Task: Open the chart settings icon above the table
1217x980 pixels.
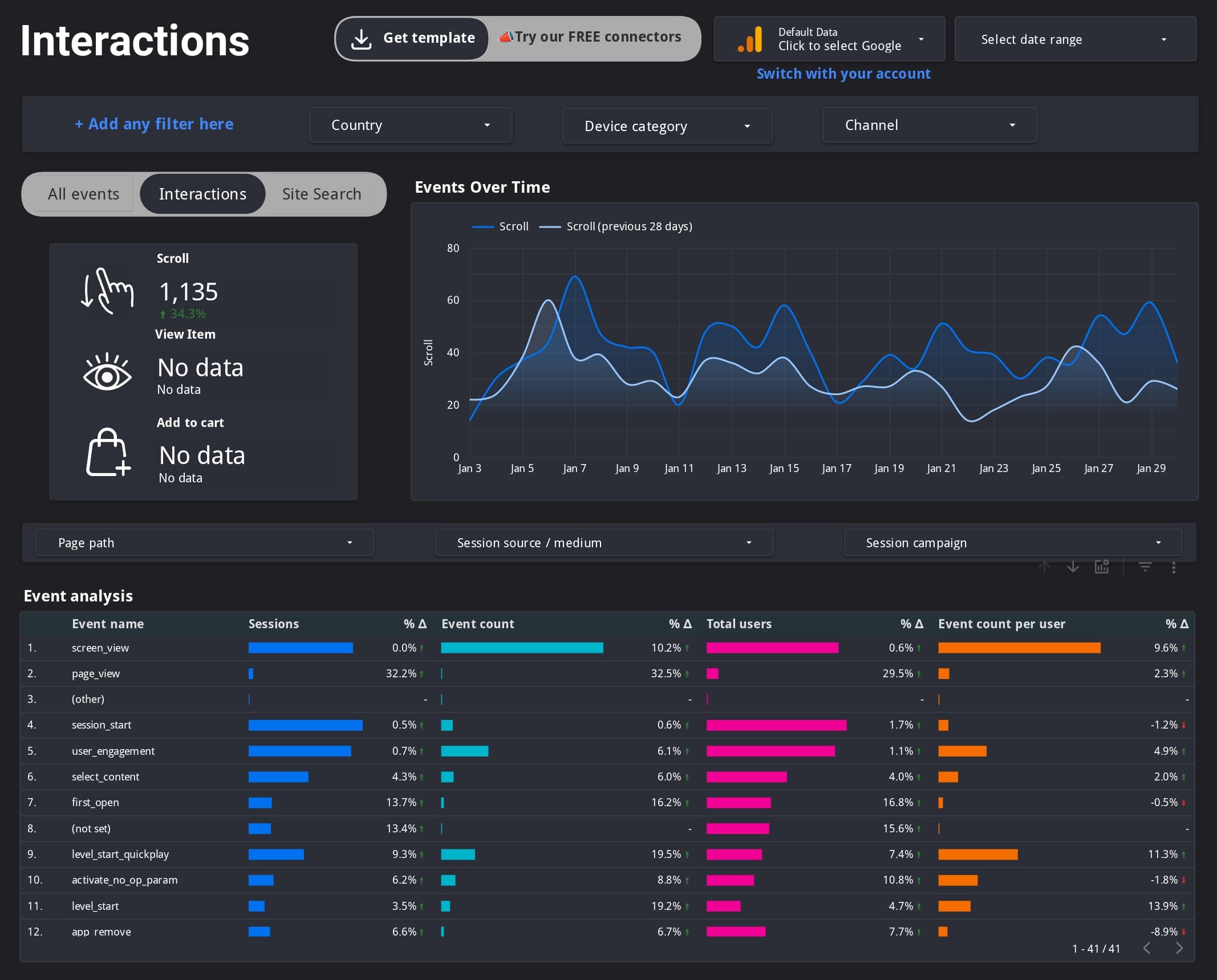Action: coord(1102,567)
